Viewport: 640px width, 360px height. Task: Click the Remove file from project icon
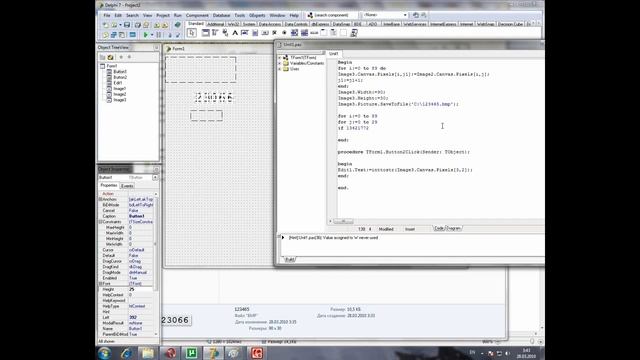pyautogui.click(x=165, y=25)
